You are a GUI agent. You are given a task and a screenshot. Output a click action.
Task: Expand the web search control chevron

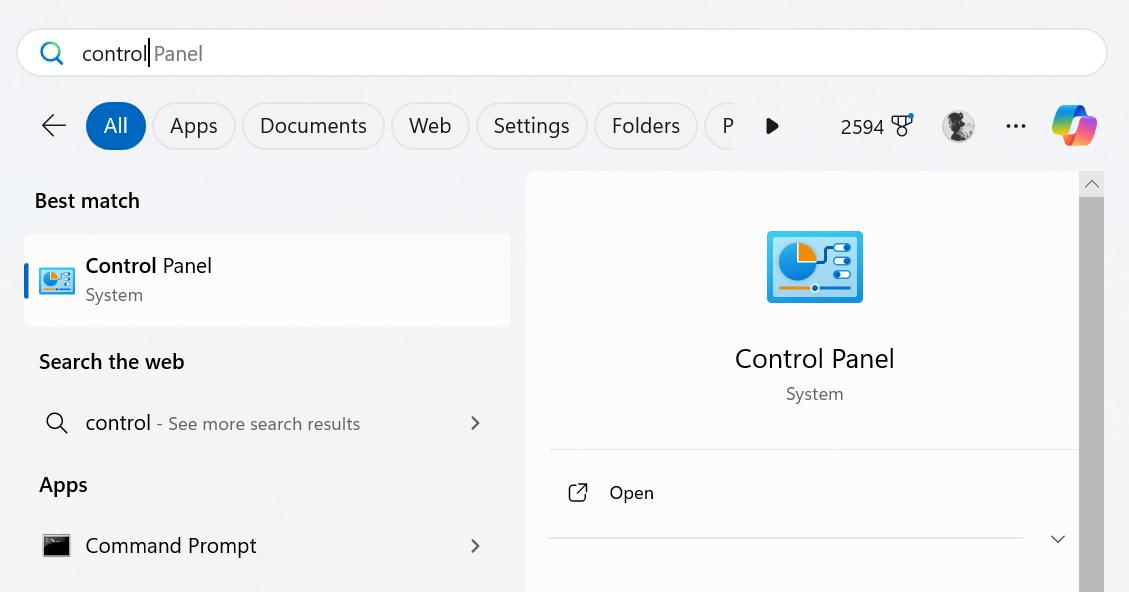[x=475, y=423]
